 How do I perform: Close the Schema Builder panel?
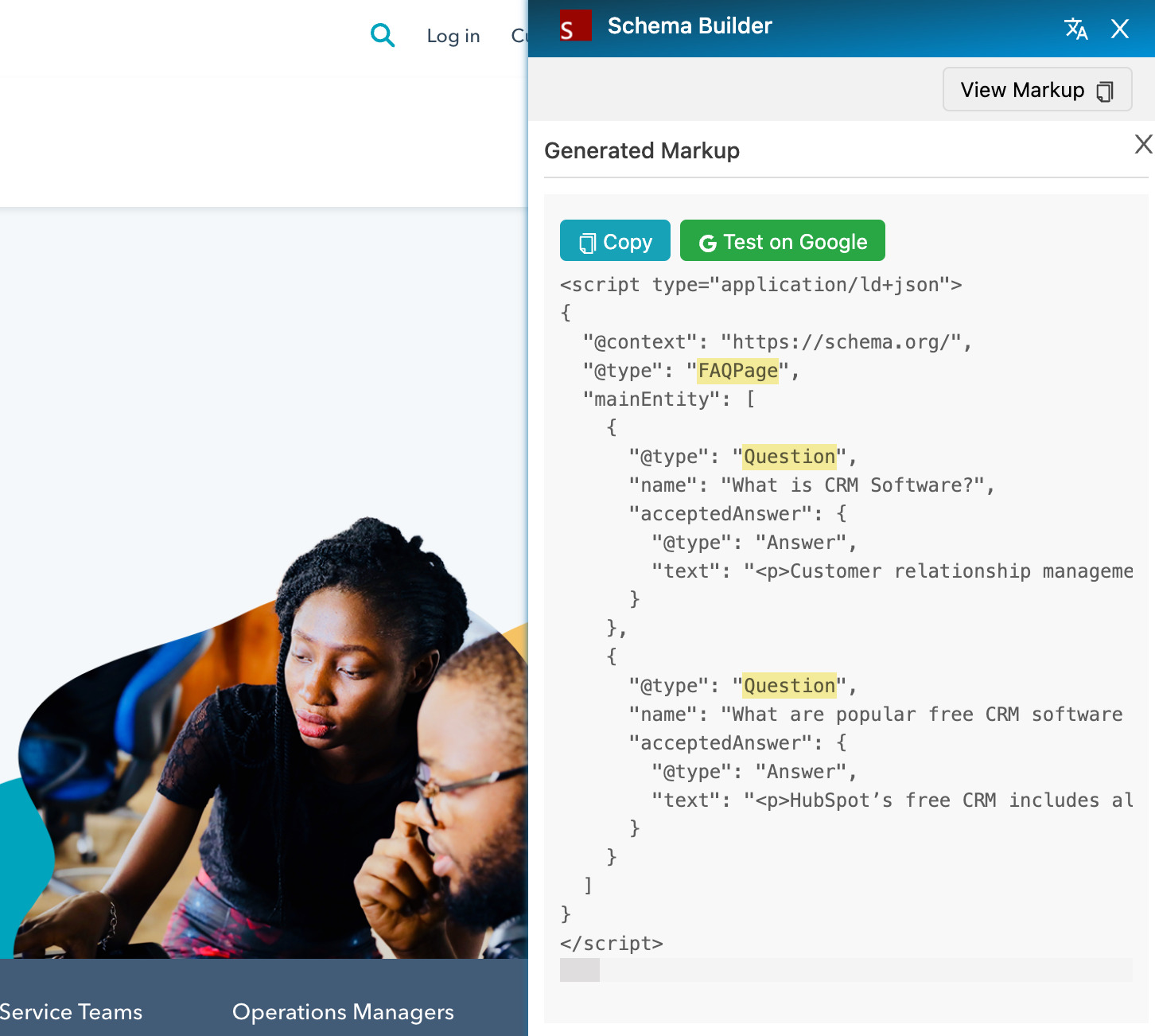point(1120,29)
